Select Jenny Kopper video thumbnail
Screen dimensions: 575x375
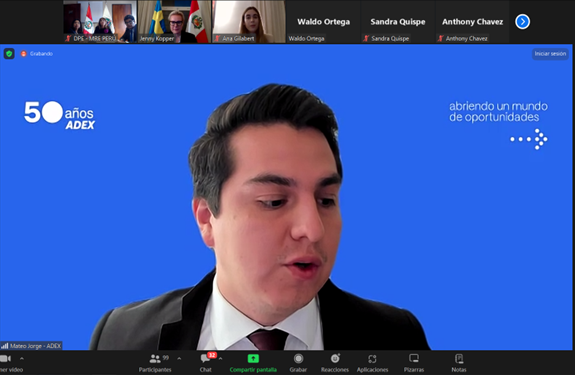click(174, 22)
